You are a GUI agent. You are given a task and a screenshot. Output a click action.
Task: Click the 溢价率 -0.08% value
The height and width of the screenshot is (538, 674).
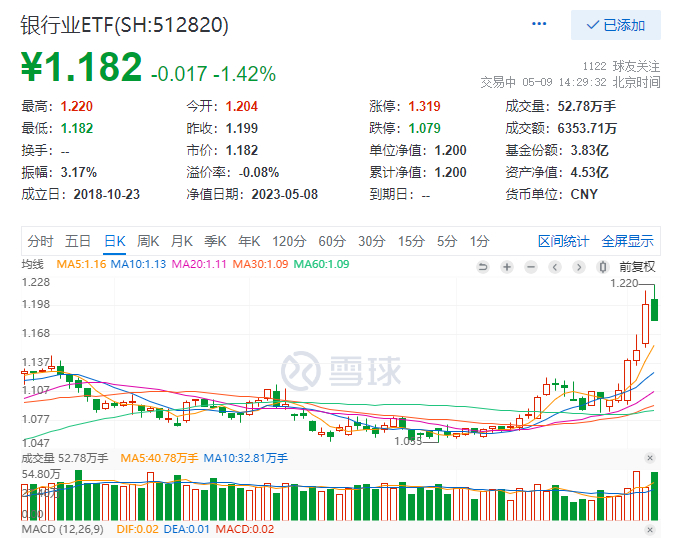coord(259,172)
